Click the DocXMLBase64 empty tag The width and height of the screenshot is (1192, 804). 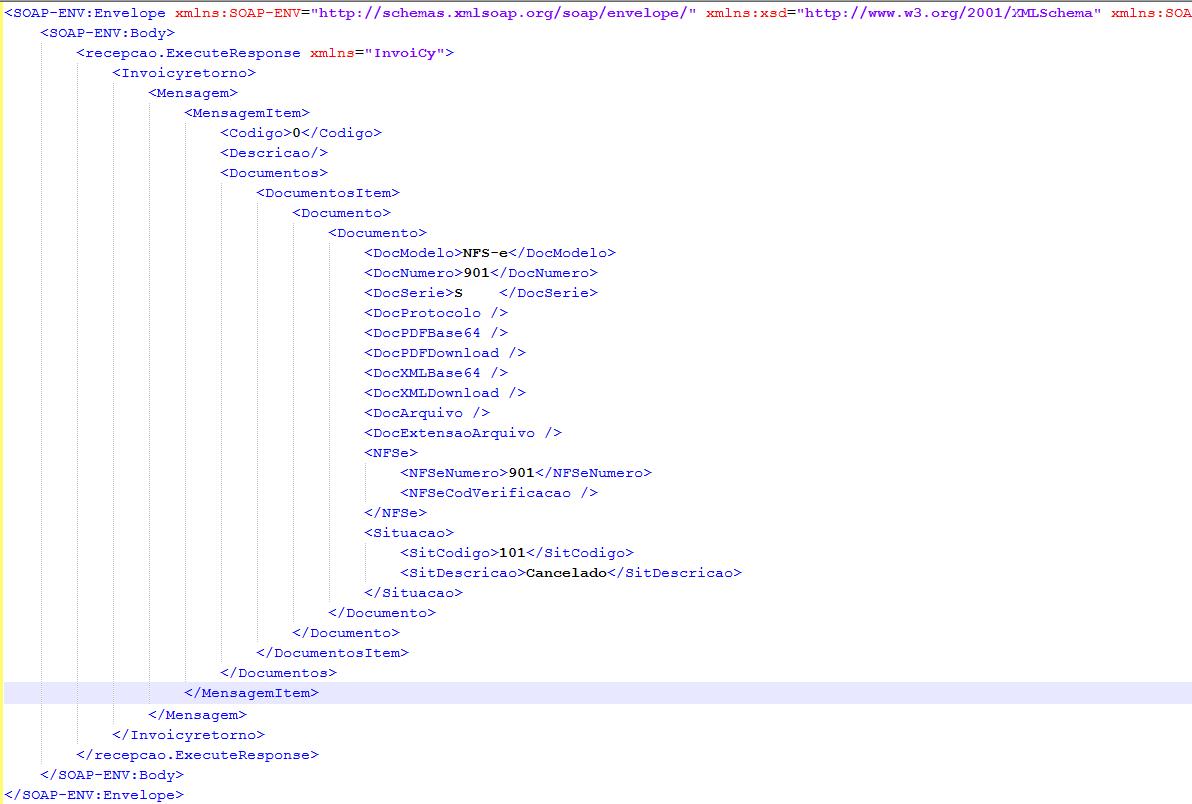click(436, 373)
